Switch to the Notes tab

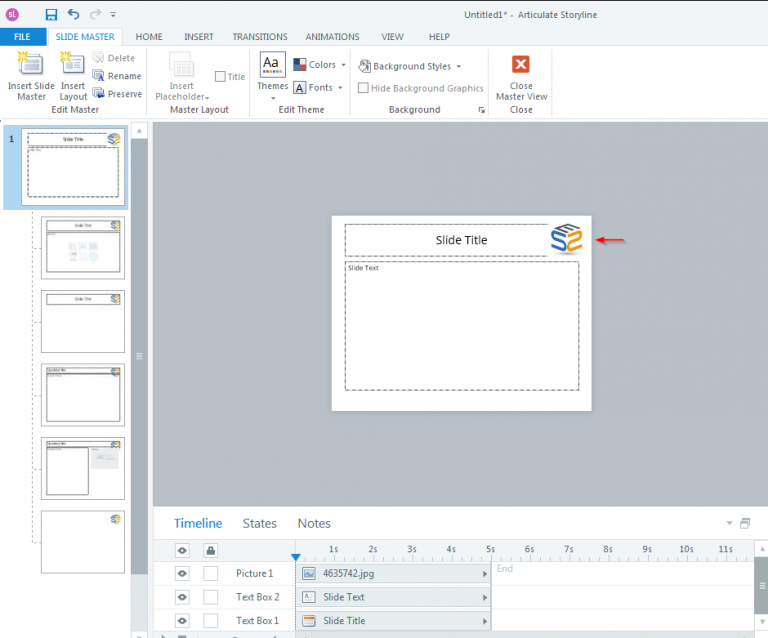coord(314,523)
